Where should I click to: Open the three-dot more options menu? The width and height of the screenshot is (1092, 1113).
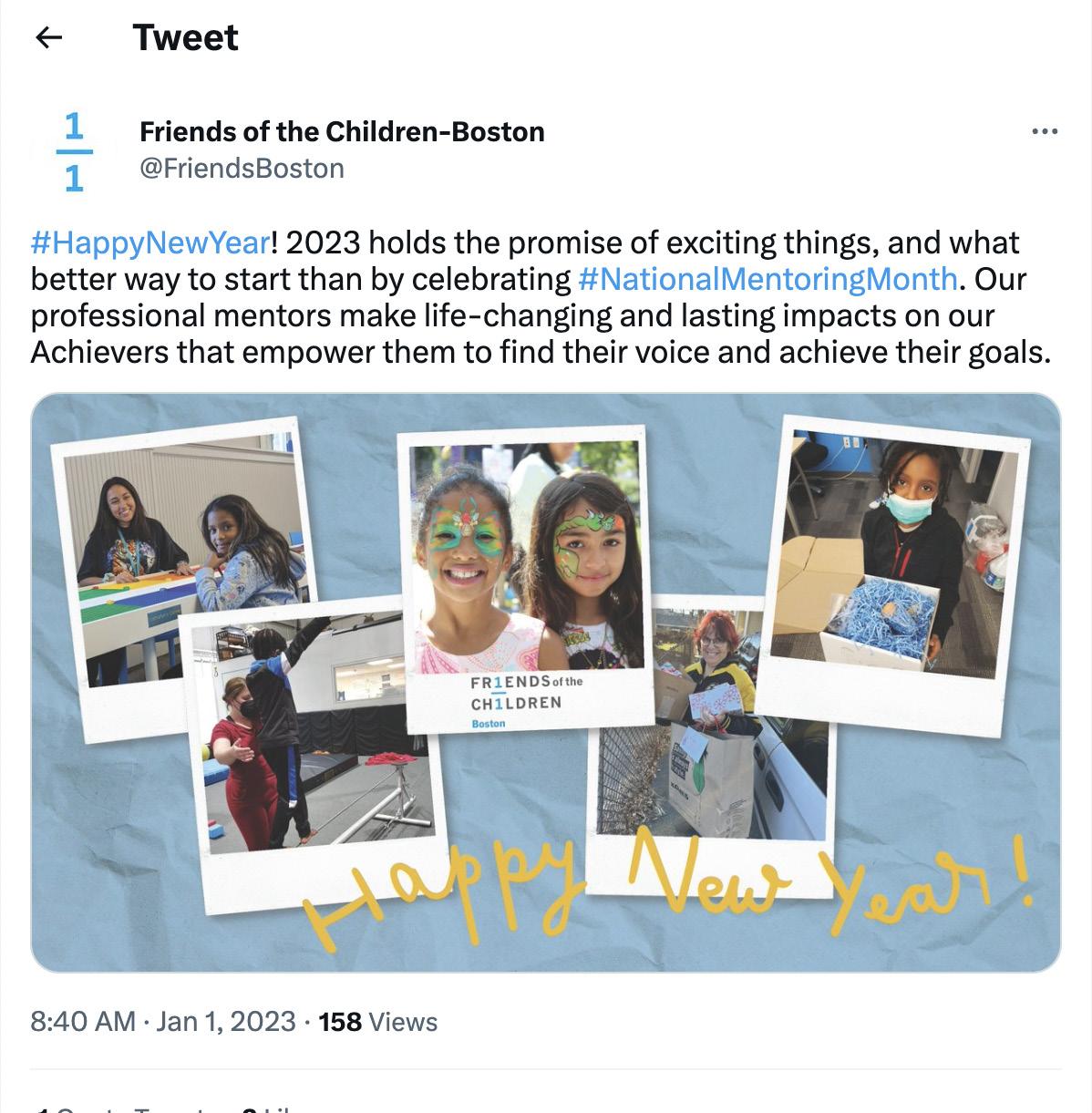(x=1044, y=132)
